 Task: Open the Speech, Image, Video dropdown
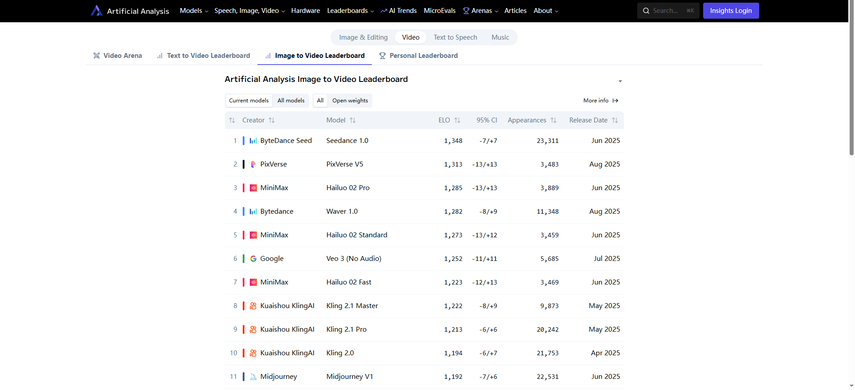tap(250, 10)
